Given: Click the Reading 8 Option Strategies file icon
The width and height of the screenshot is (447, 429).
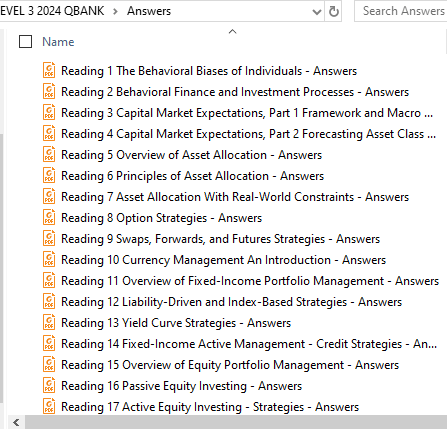Looking at the screenshot, I should (49, 217).
